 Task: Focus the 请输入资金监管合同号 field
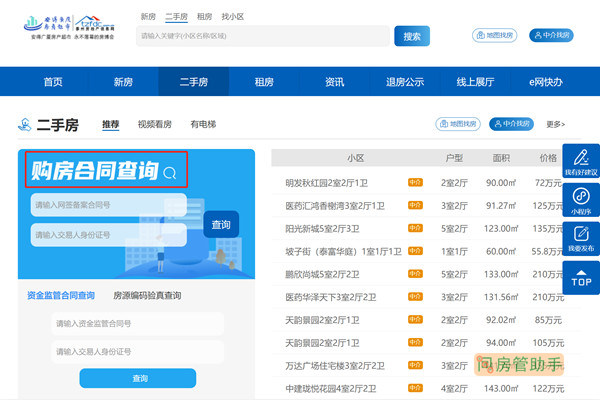pos(138,324)
